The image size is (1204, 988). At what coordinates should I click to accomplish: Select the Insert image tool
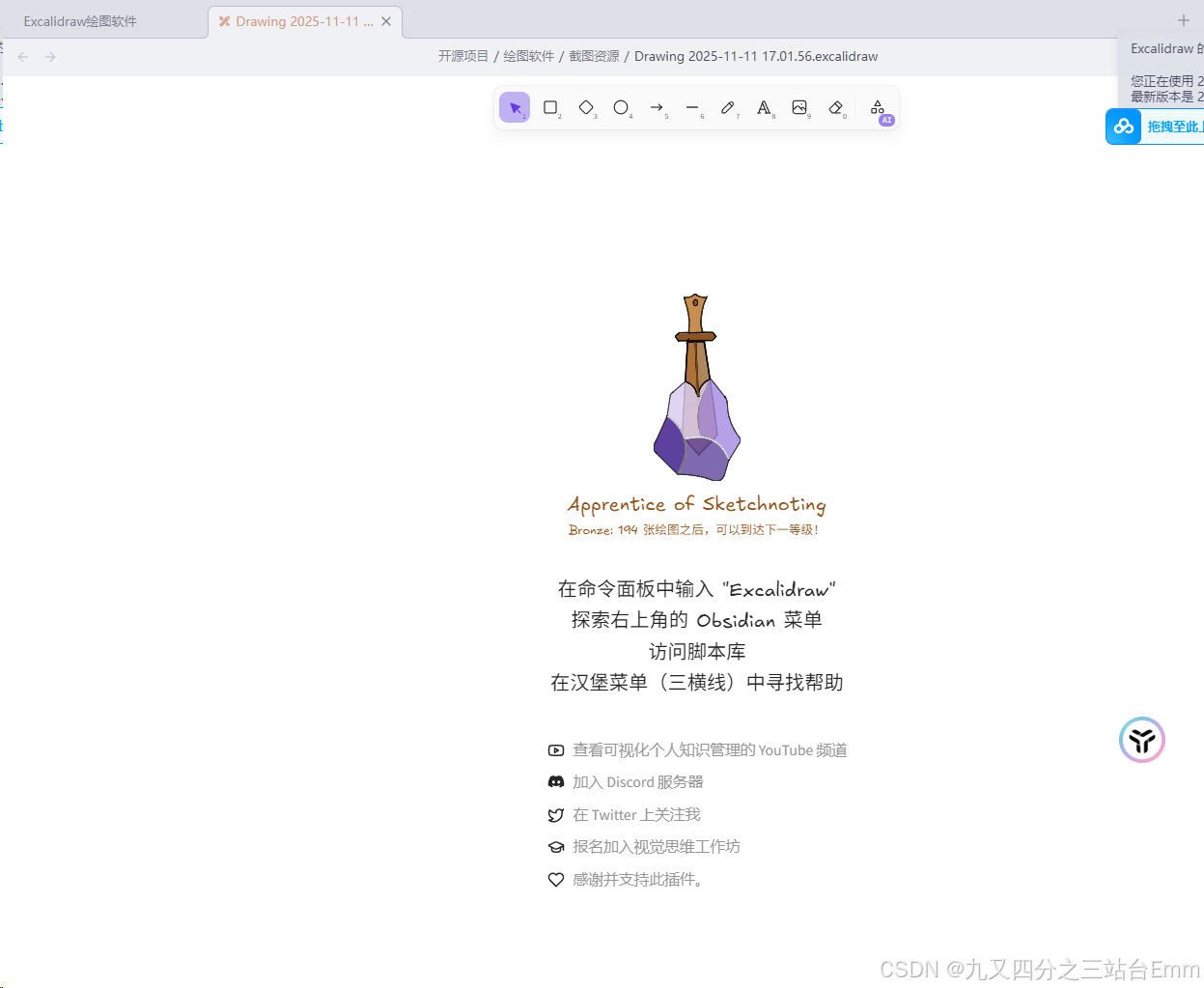[x=800, y=107]
